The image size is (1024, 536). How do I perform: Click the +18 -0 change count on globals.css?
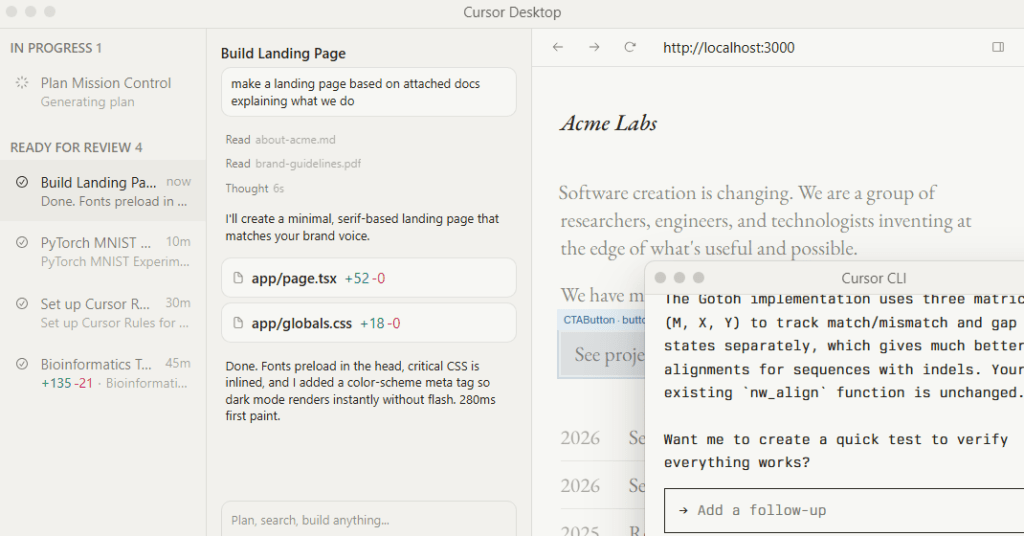[380, 323]
